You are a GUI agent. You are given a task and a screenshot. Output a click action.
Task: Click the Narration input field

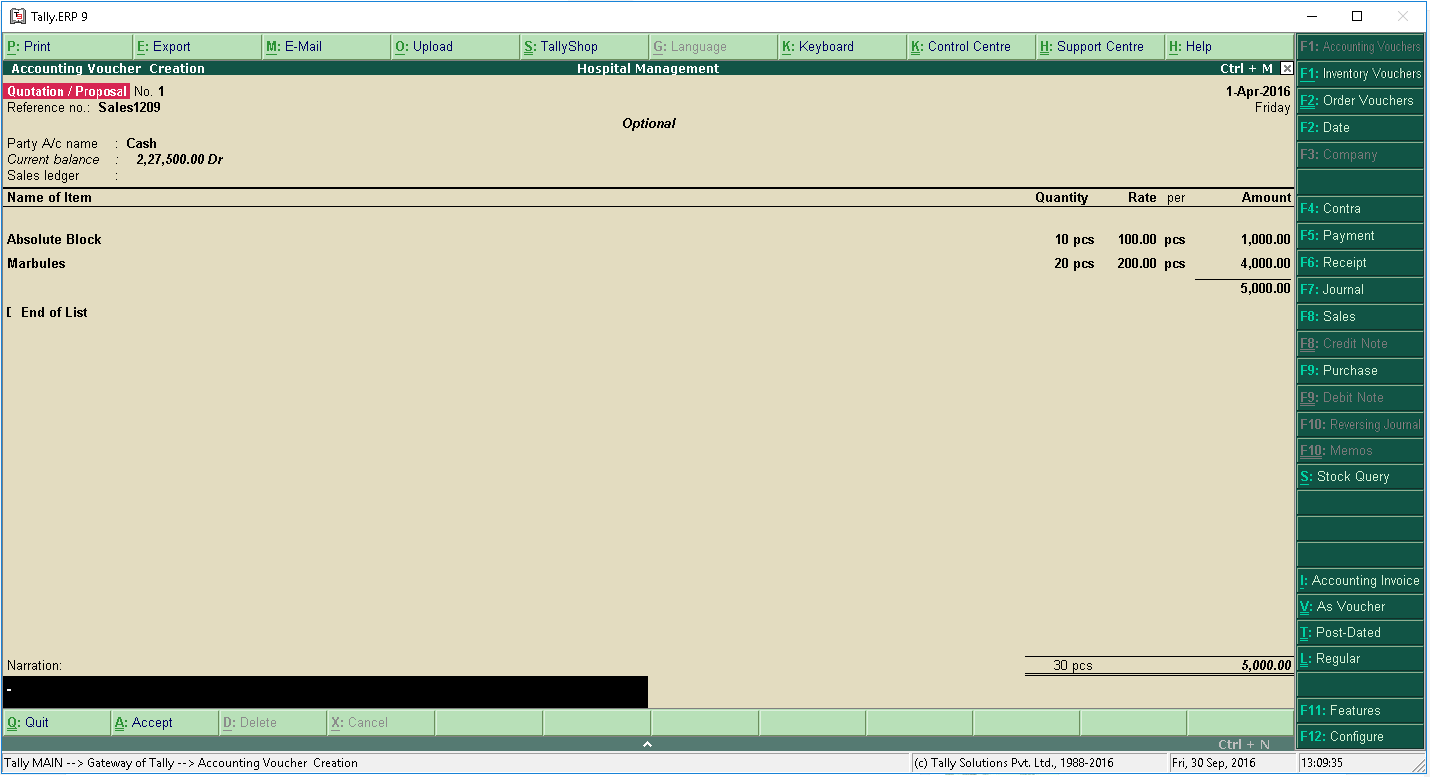[x=325, y=692]
